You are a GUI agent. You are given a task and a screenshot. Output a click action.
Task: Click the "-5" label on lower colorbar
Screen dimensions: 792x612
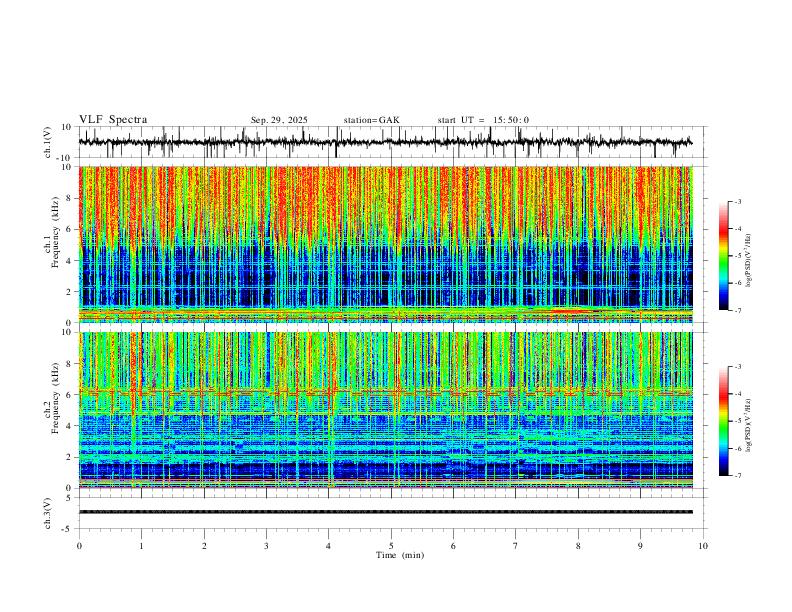coord(737,421)
